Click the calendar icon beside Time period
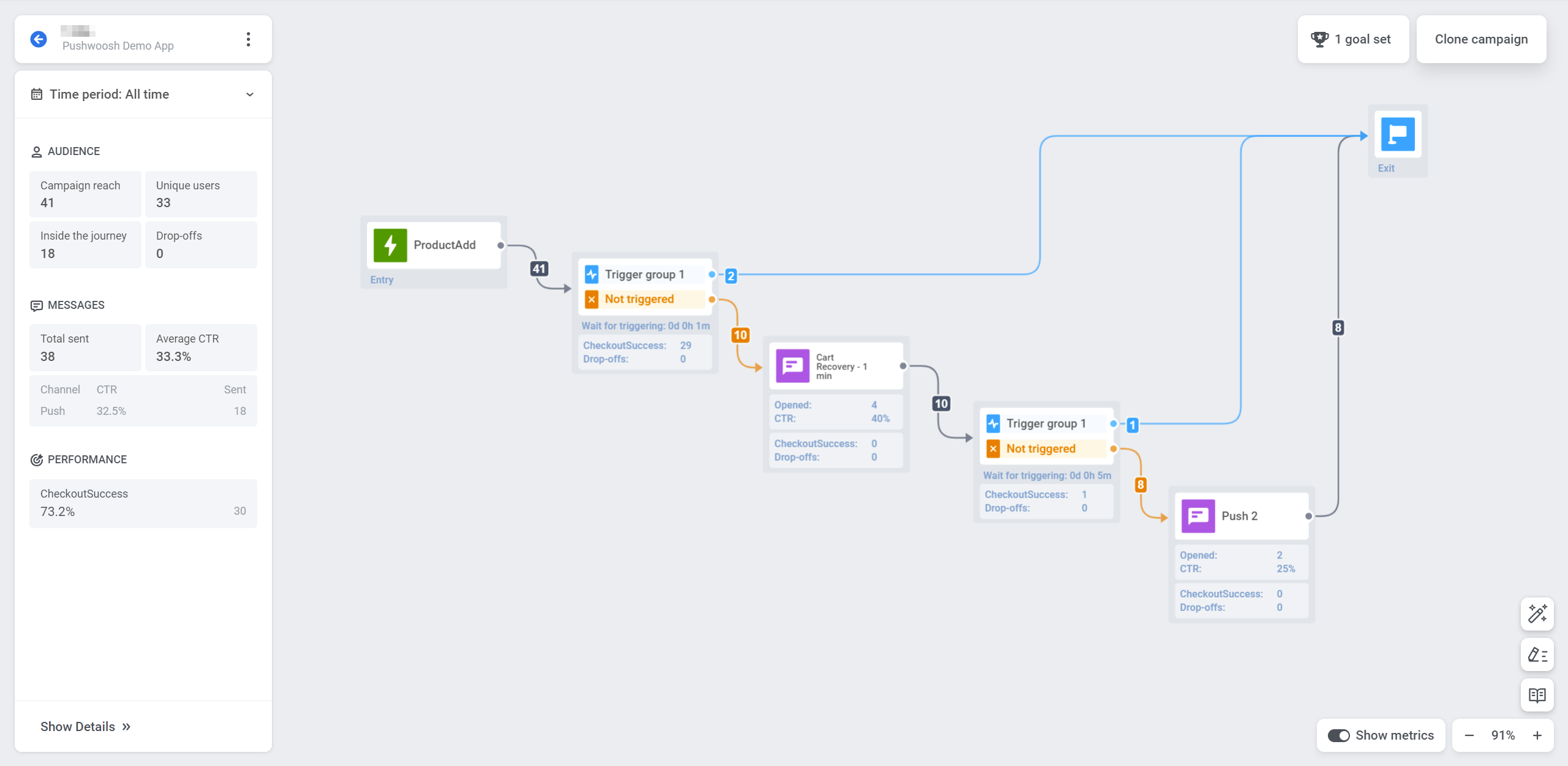 click(37, 94)
